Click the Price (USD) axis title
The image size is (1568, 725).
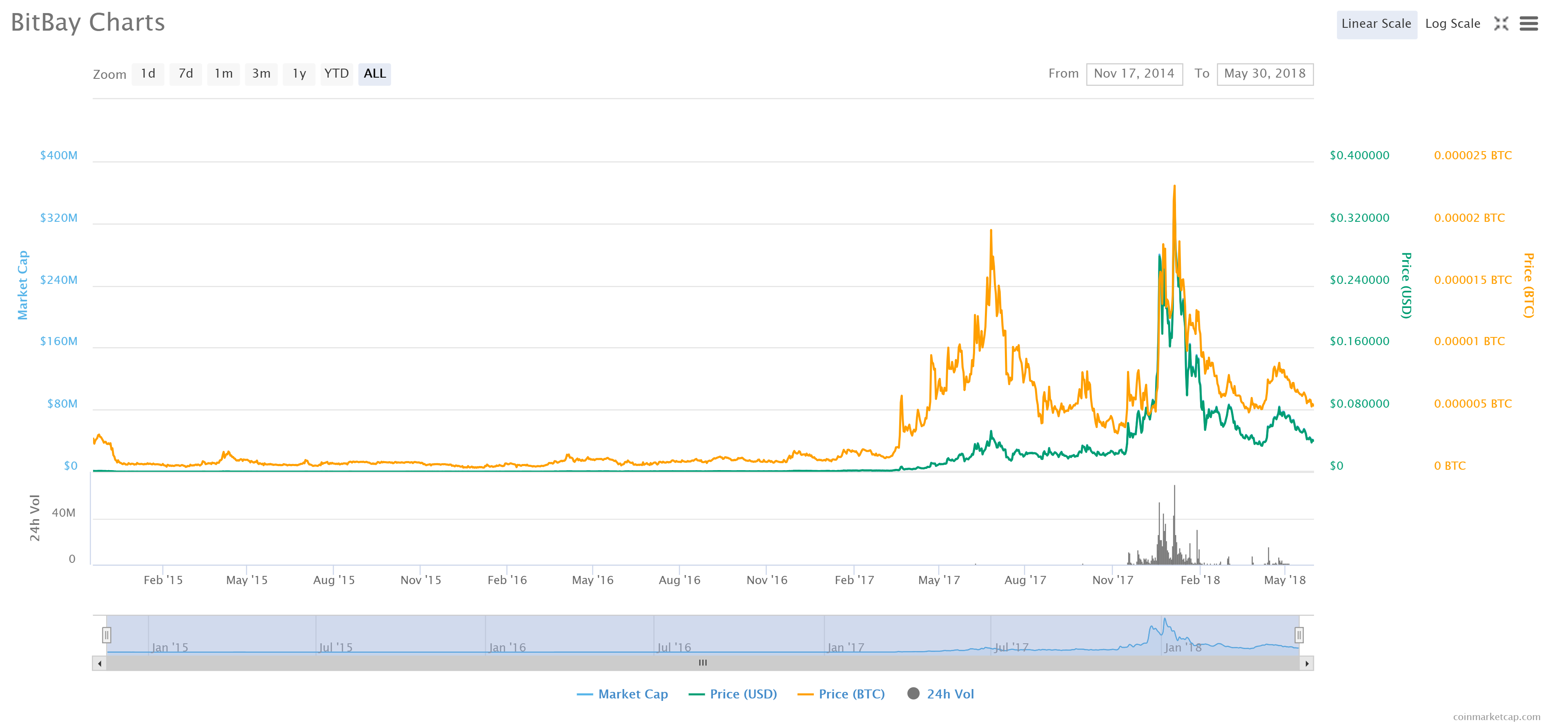point(1405,285)
